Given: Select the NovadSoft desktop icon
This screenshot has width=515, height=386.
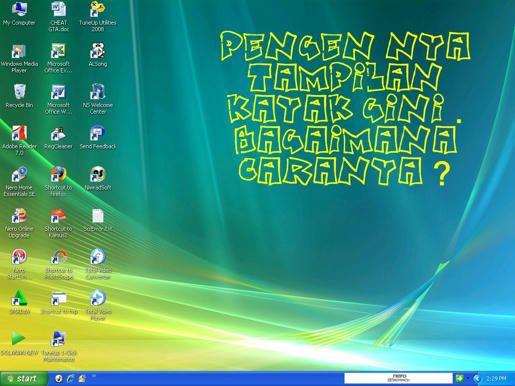Looking at the screenshot, I should 98,178.
